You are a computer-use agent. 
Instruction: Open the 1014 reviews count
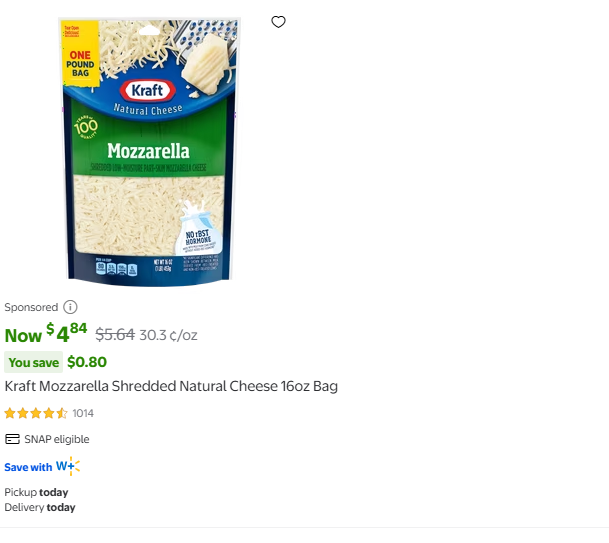pos(83,413)
